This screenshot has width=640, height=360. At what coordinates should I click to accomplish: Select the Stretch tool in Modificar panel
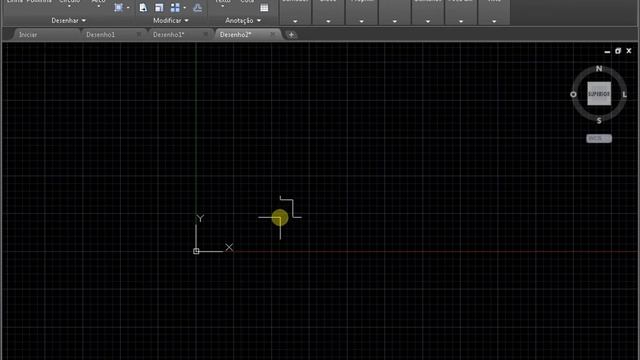tap(143, 8)
